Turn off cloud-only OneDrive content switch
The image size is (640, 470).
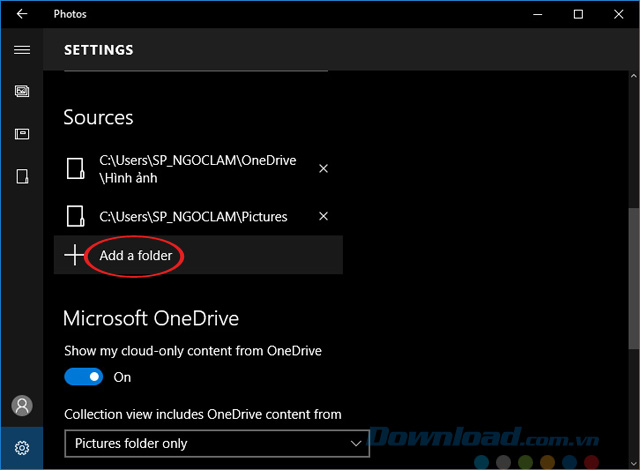(84, 377)
